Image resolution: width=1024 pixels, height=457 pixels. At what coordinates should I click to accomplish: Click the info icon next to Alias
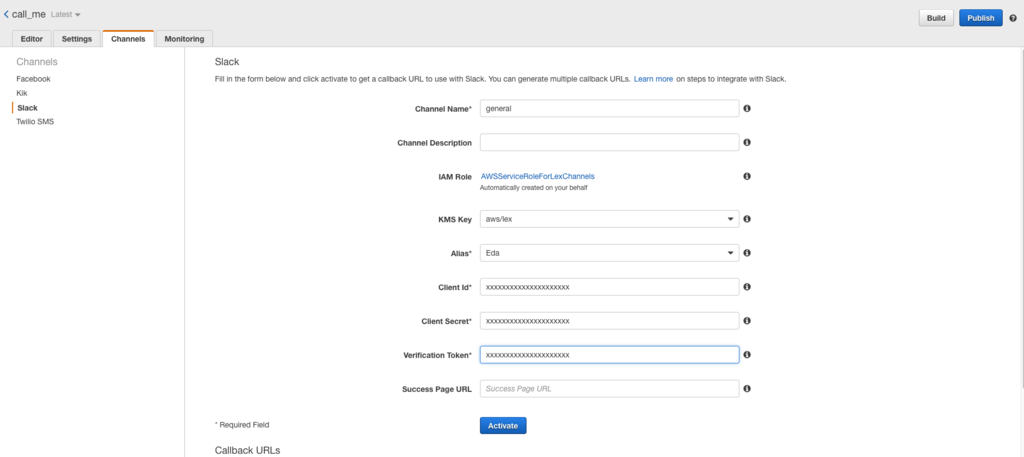click(746, 253)
